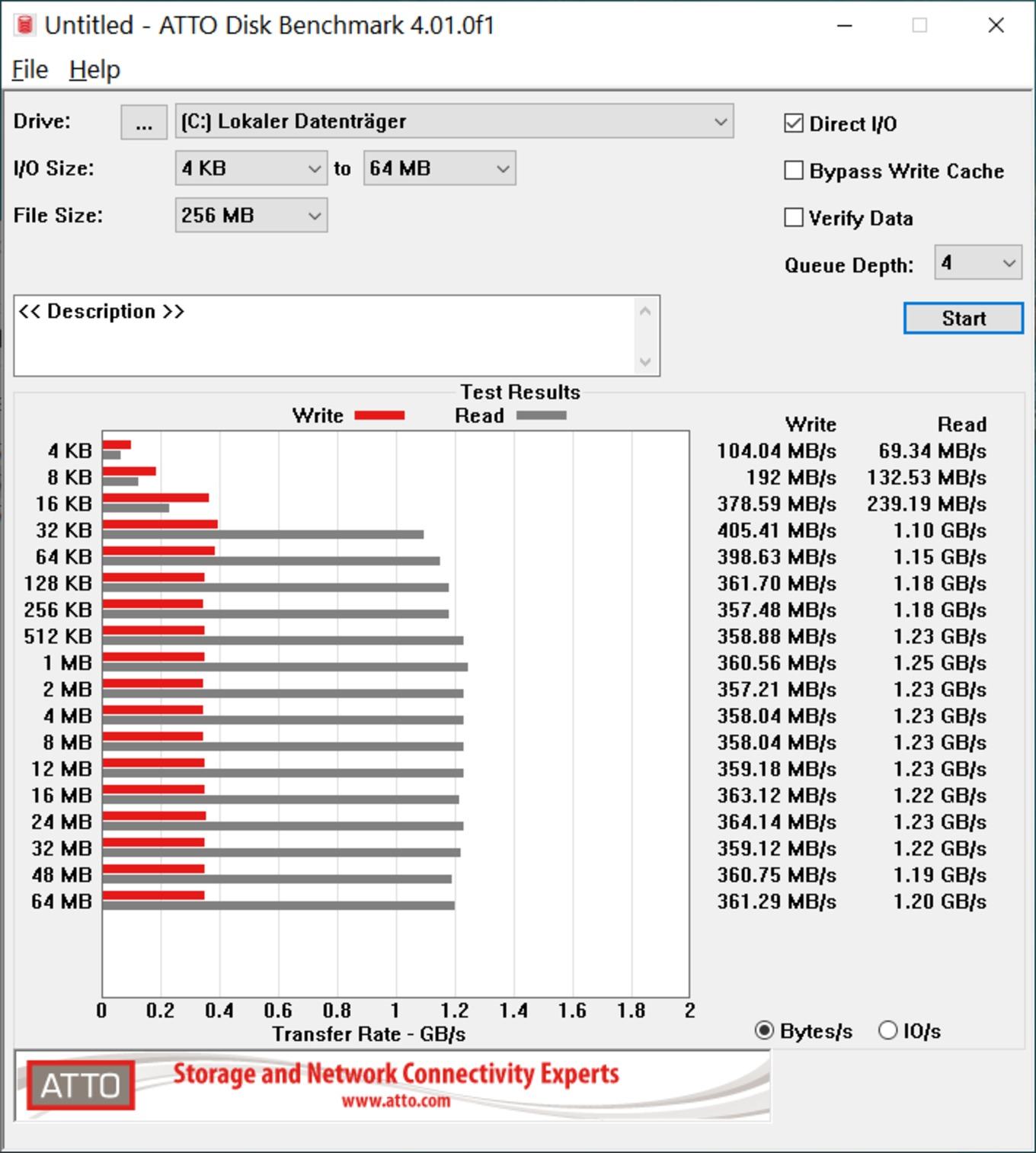Select the IO/s radio button
1036x1153 pixels.
[888, 1031]
